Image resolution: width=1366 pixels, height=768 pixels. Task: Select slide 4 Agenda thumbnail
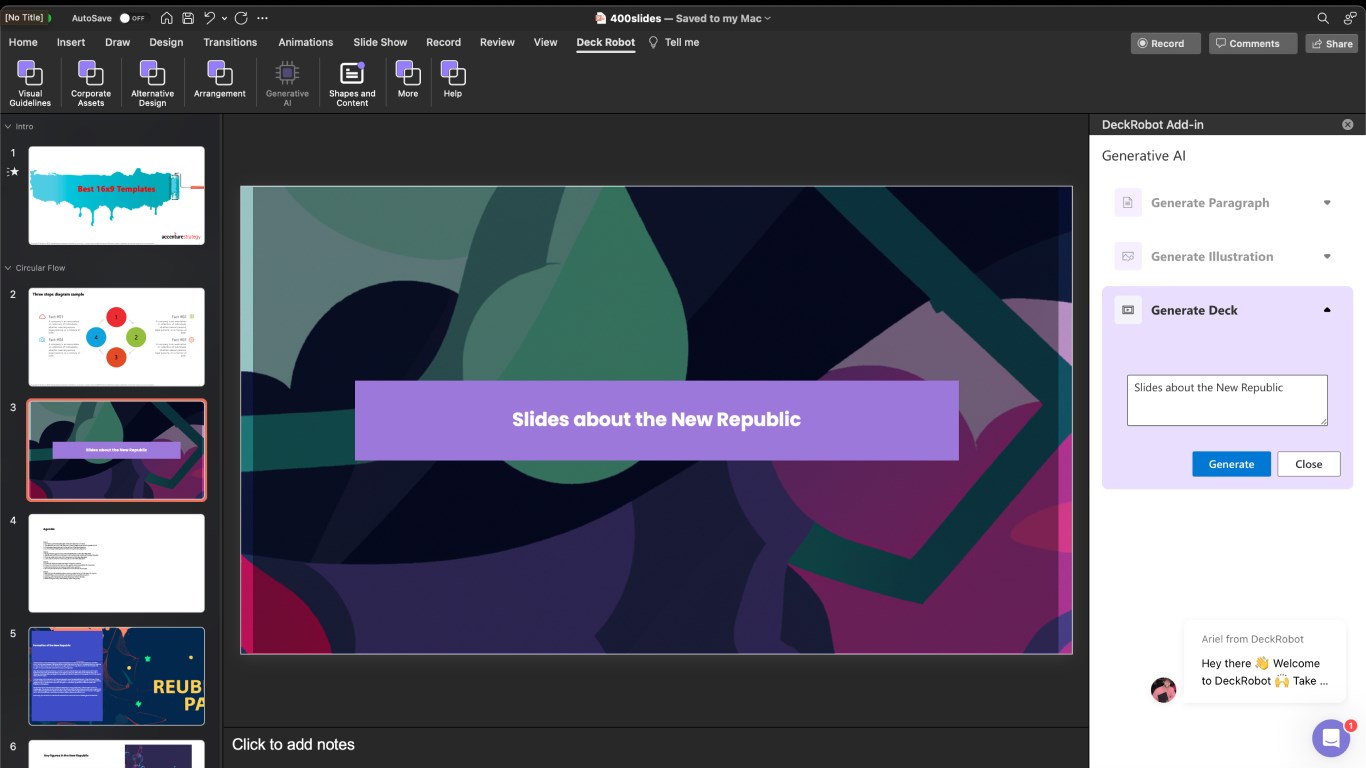[117, 563]
